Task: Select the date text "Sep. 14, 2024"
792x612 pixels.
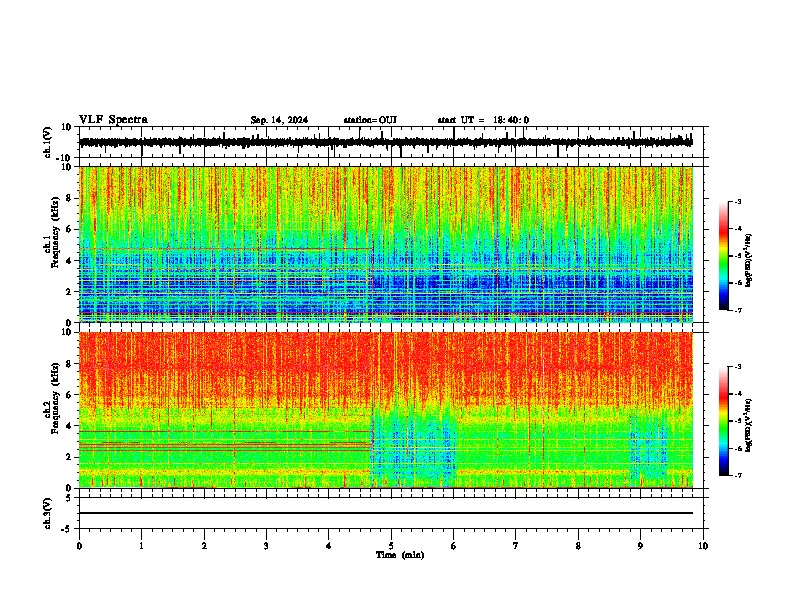Action: click(279, 120)
